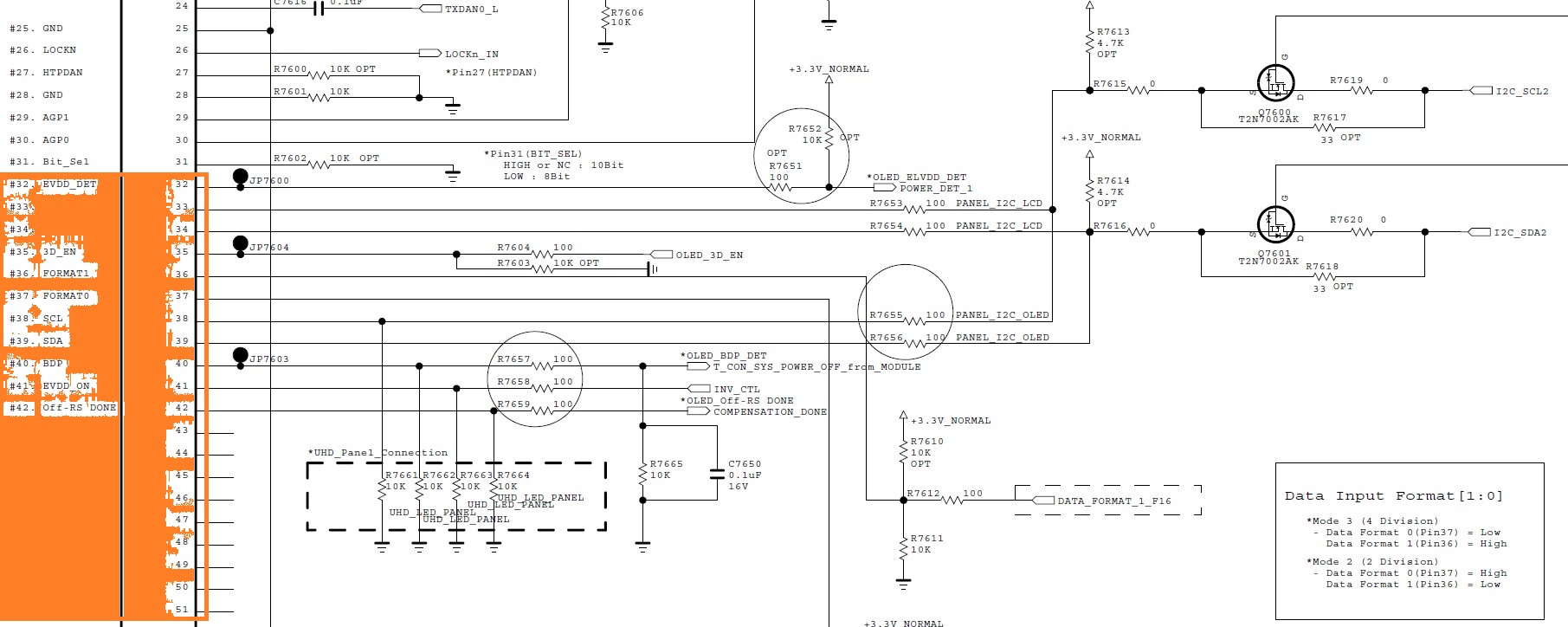Viewport: 1568px width, 627px height.
Task: Click the R7665 10K resistor symbol
Action: pyautogui.click(x=642, y=474)
